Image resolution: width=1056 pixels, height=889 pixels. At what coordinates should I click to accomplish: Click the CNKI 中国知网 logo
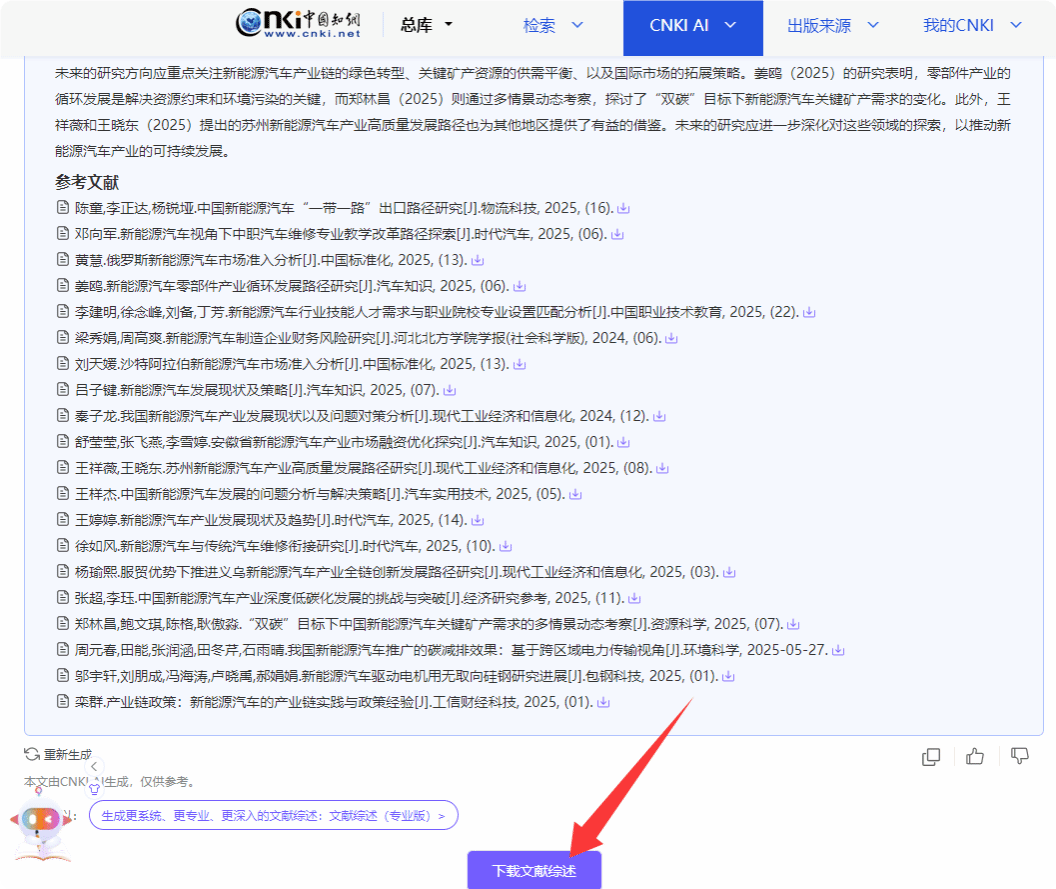[x=298, y=25]
